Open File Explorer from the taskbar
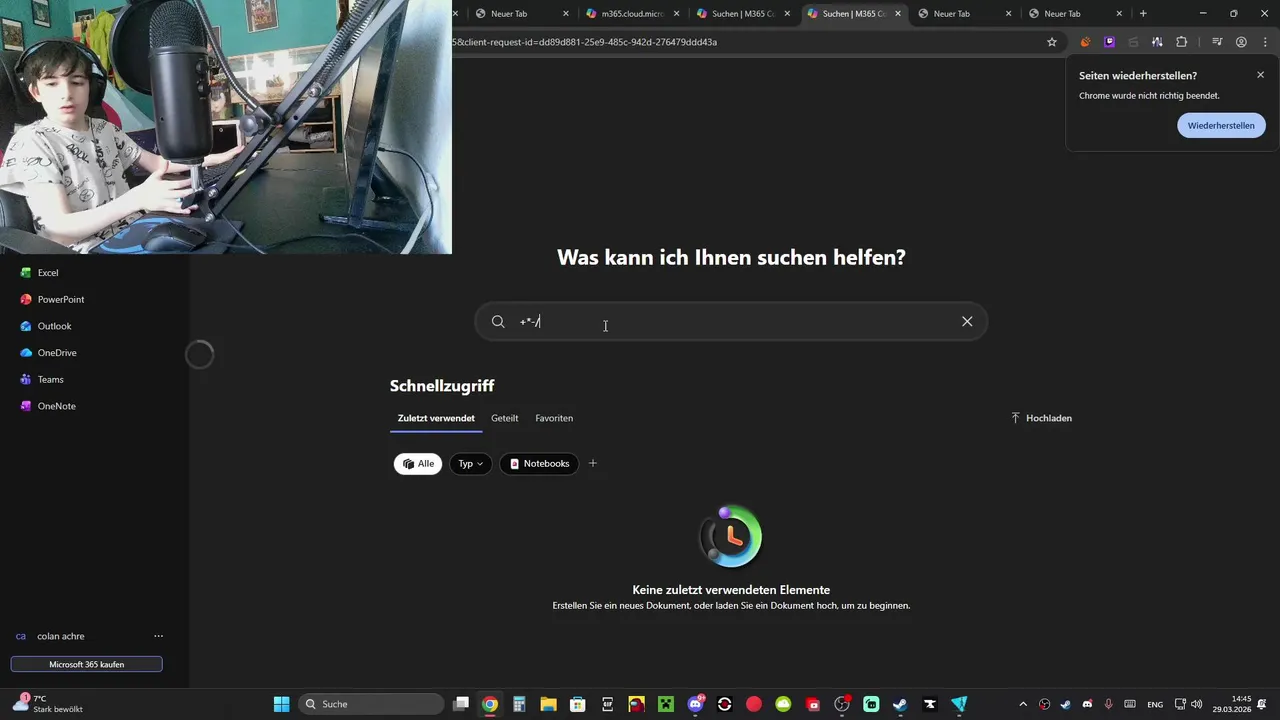The image size is (1280, 720). click(548, 704)
